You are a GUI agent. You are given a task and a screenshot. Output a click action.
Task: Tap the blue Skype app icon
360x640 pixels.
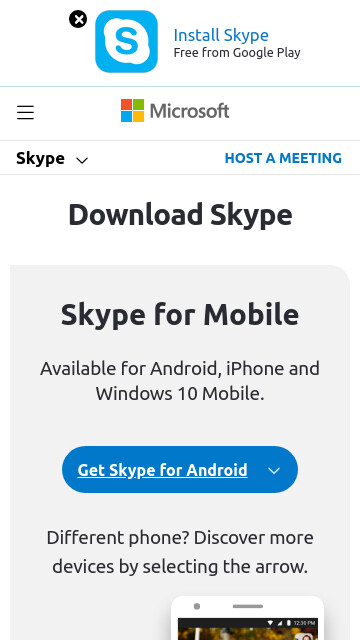coord(126,41)
